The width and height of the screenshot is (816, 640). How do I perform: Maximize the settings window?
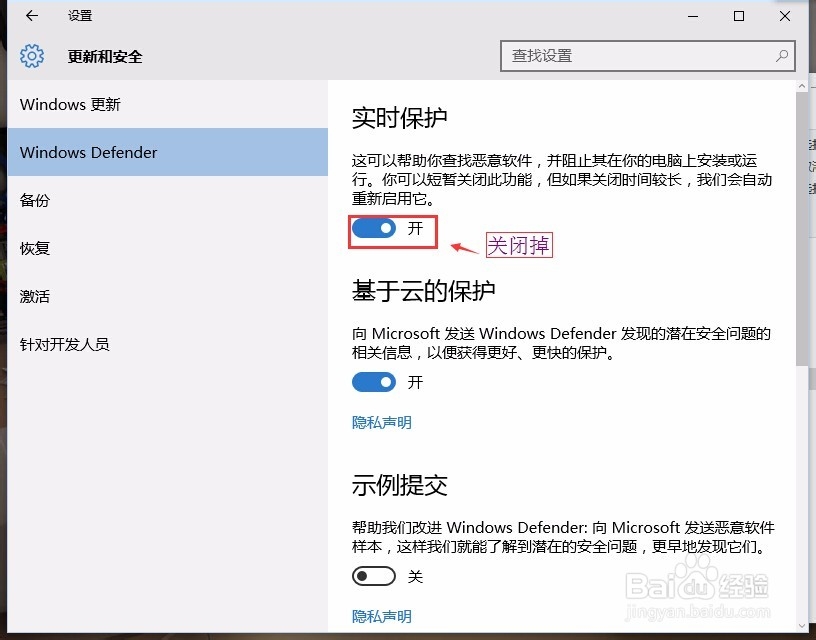pyautogui.click(x=738, y=16)
